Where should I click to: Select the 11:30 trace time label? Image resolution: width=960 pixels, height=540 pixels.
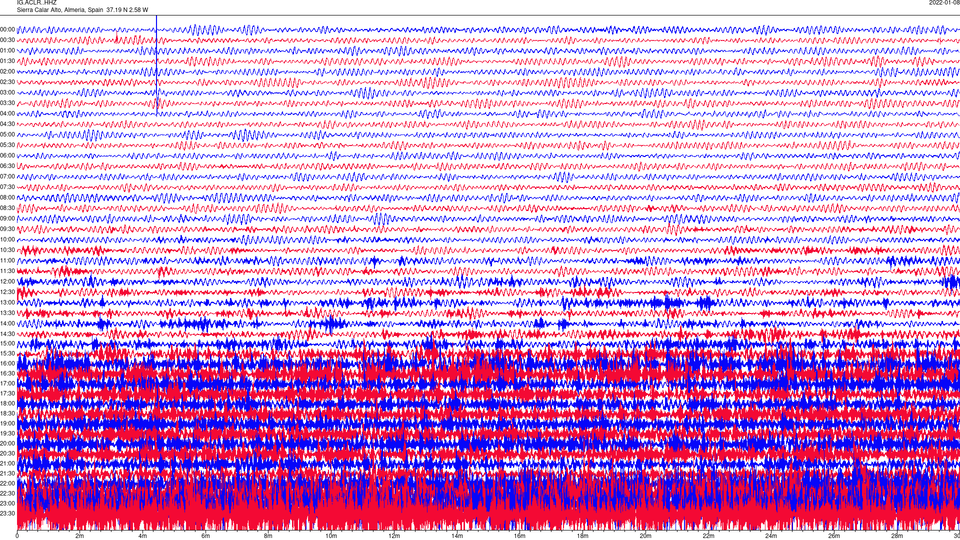pos(7,271)
